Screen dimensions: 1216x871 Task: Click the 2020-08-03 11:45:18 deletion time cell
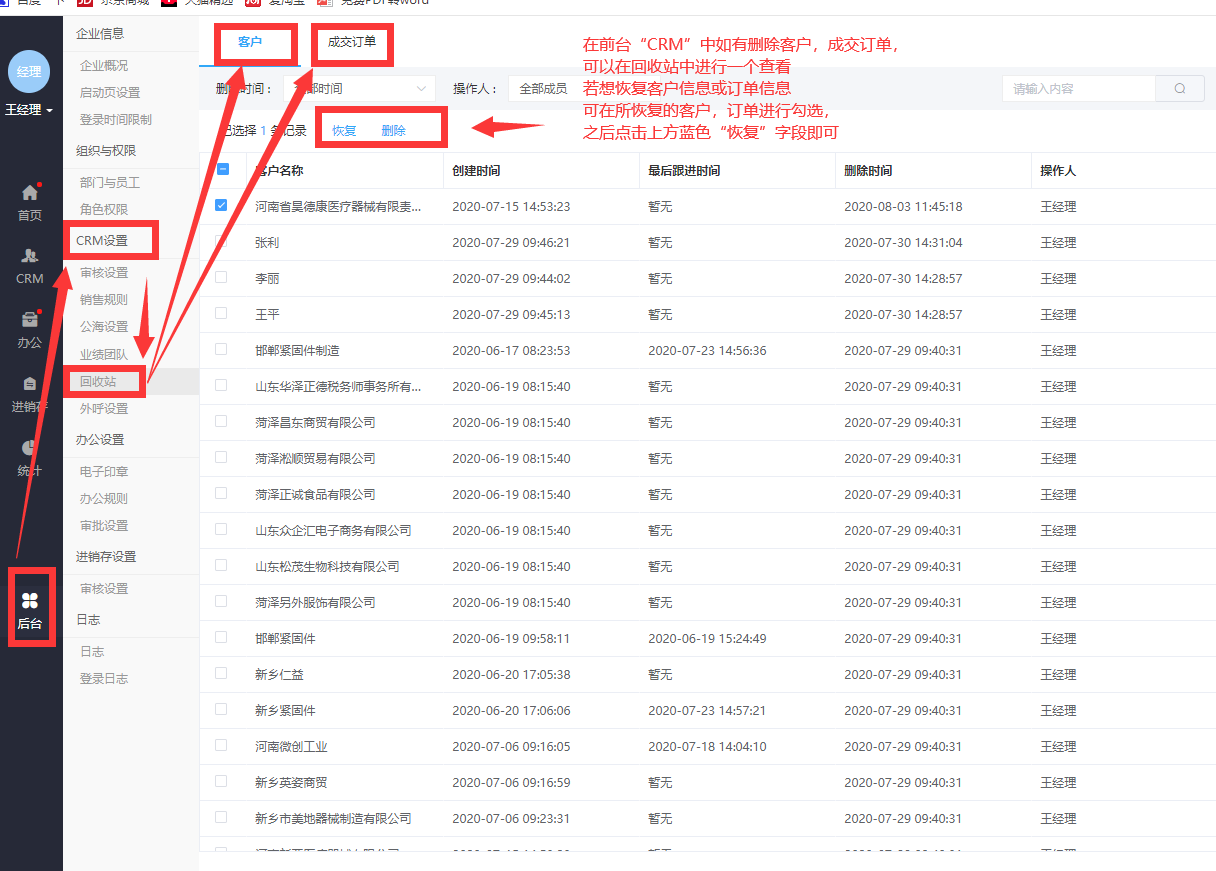[x=903, y=206]
